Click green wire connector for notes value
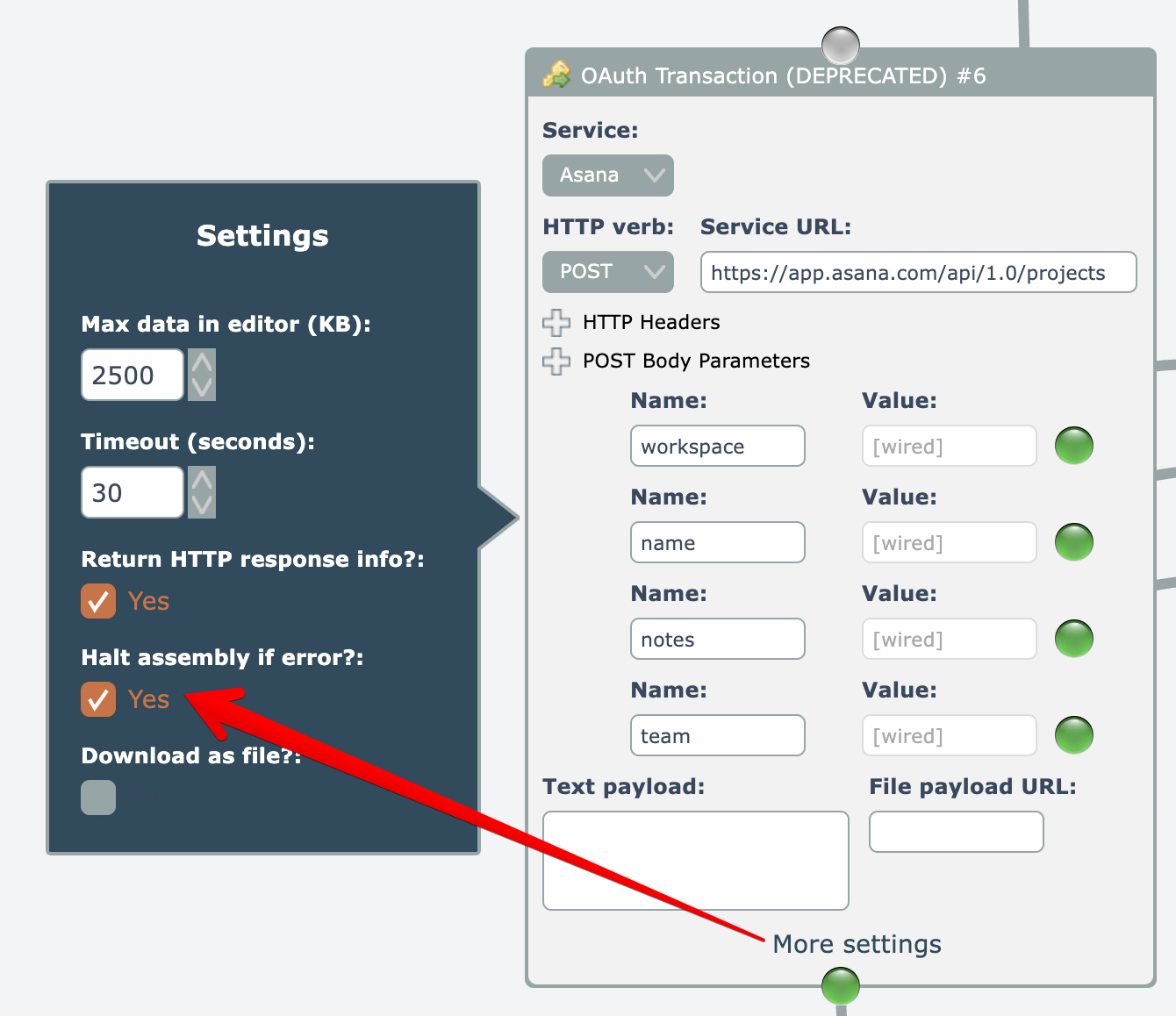This screenshot has height=1016, width=1176. [1073, 639]
